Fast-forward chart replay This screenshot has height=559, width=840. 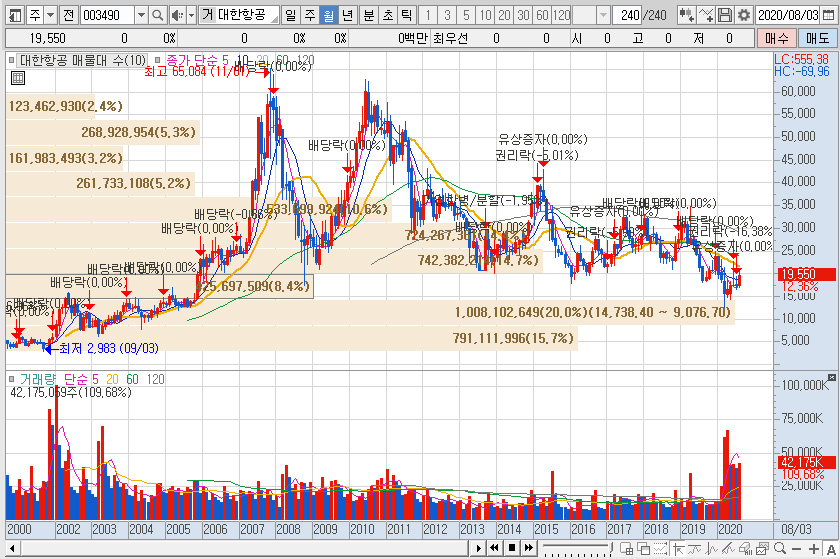(529, 548)
